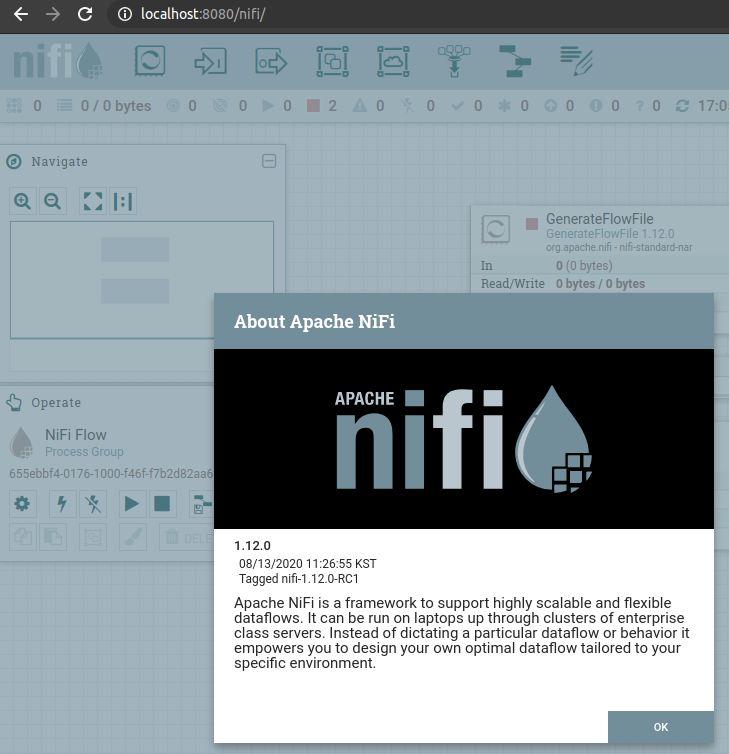Go back in browser history
This screenshot has width=729, height=754.
tap(21, 14)
